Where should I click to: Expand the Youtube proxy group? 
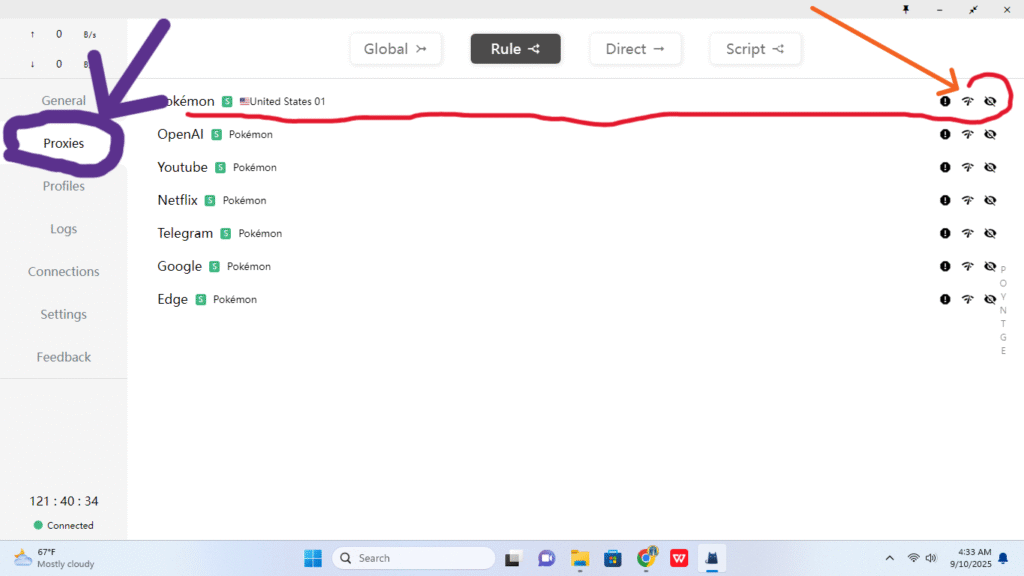point(182,167)
